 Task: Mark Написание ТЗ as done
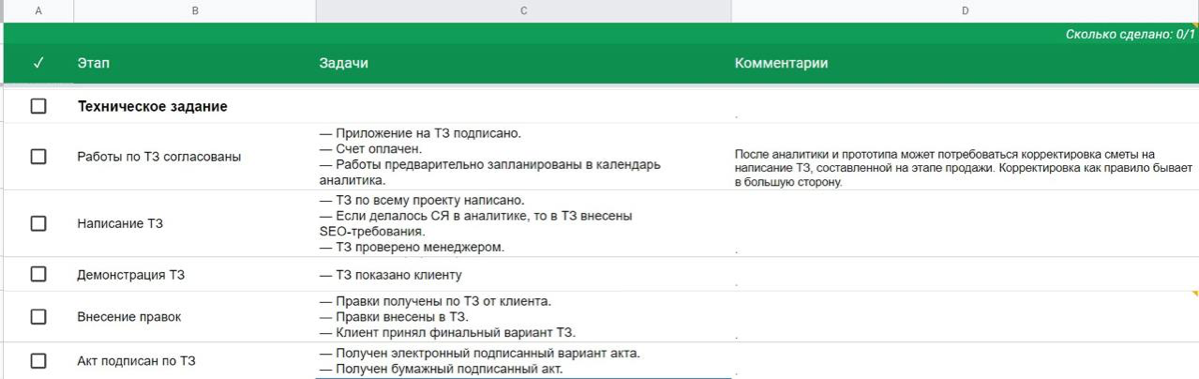(38, 224)
